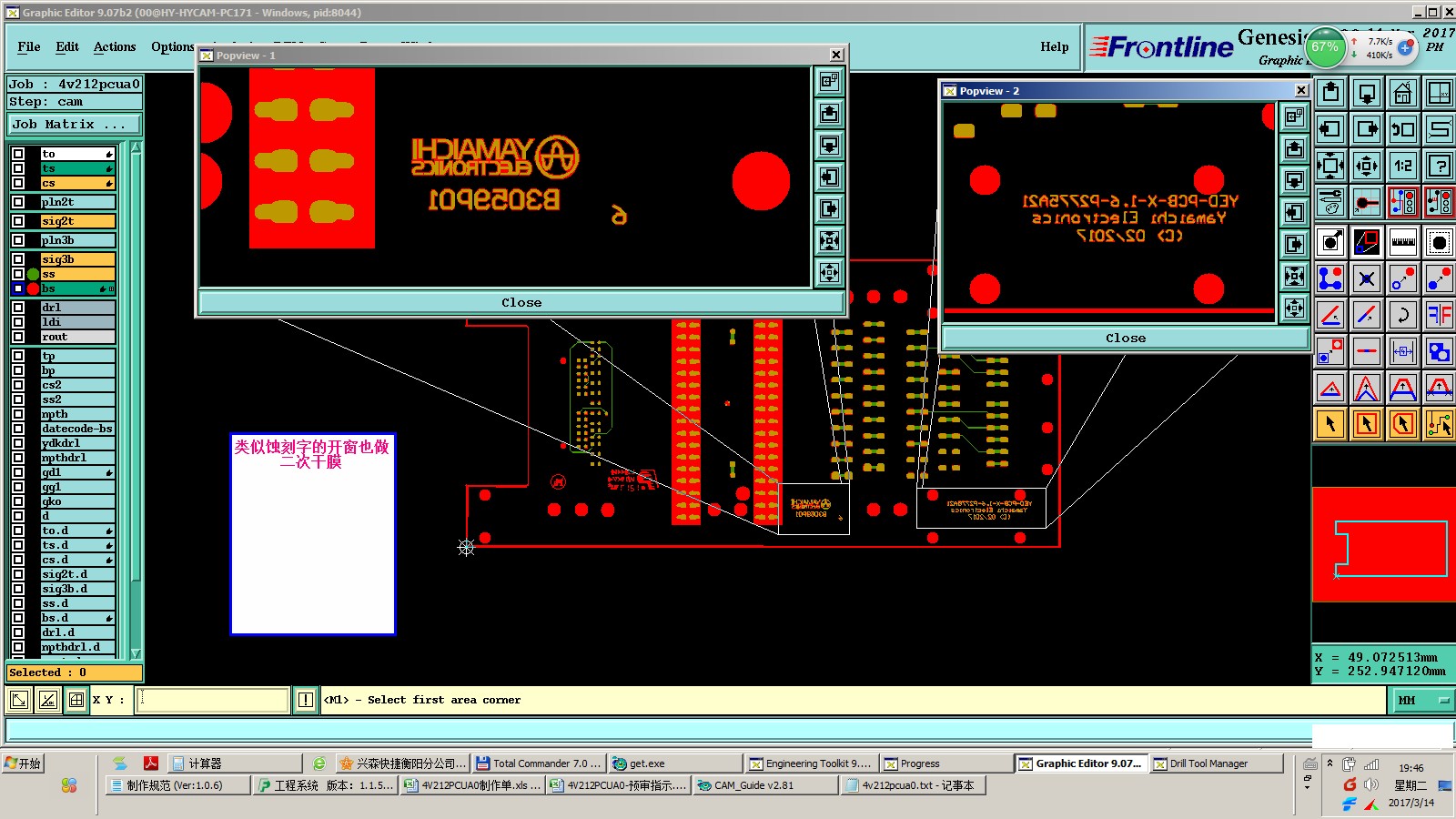Click the exclamation mark button

point(306,700)
